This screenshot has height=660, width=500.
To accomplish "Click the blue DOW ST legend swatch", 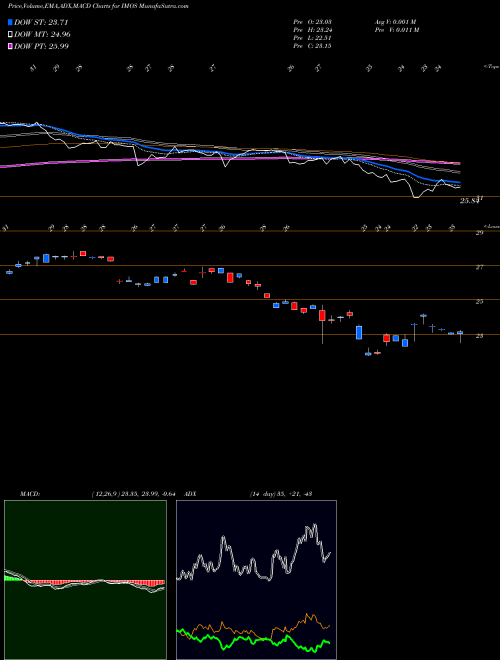I will point(11,22).
